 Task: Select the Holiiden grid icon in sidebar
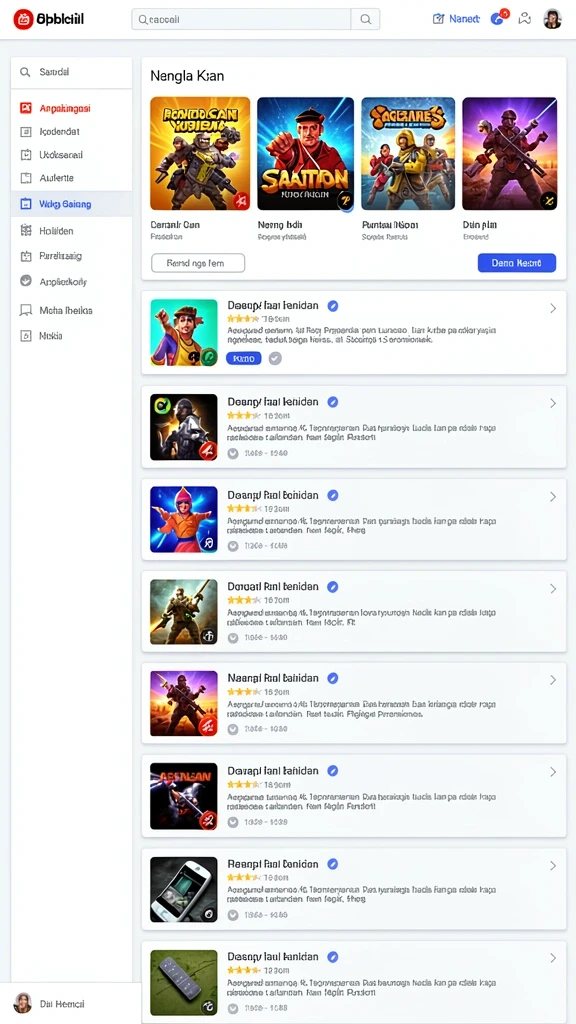[26, 231]
